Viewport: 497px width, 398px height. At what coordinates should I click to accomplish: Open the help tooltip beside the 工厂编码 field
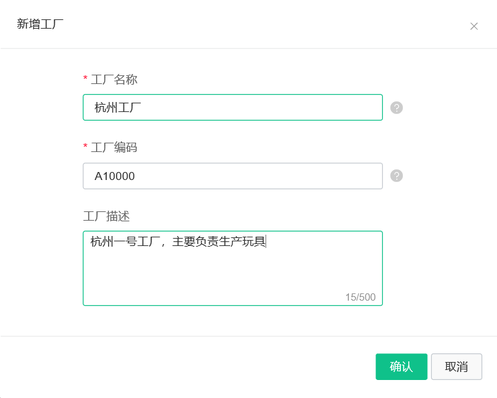click(x=396, y=176)
